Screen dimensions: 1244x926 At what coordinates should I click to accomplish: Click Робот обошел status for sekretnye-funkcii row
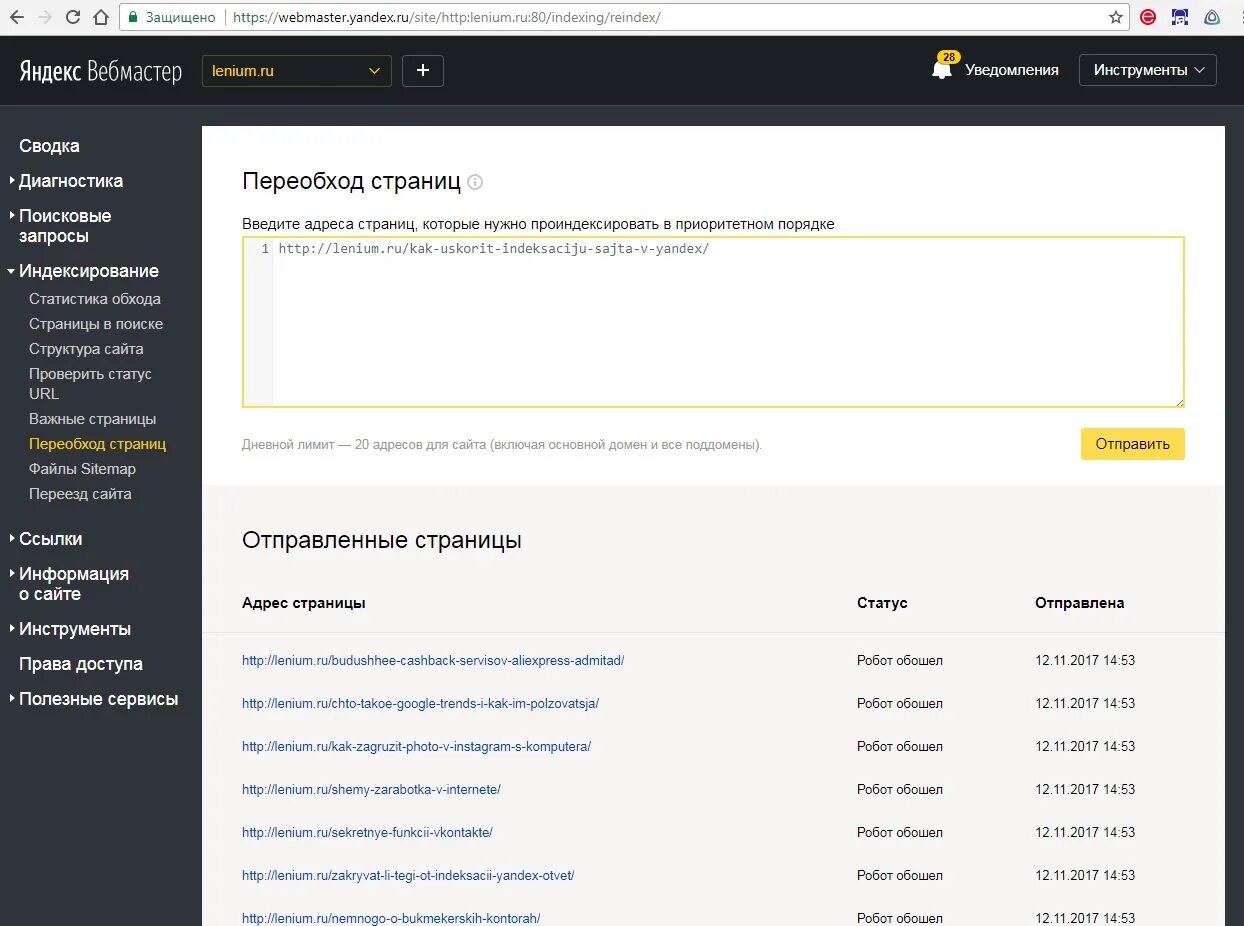[900, 833]
